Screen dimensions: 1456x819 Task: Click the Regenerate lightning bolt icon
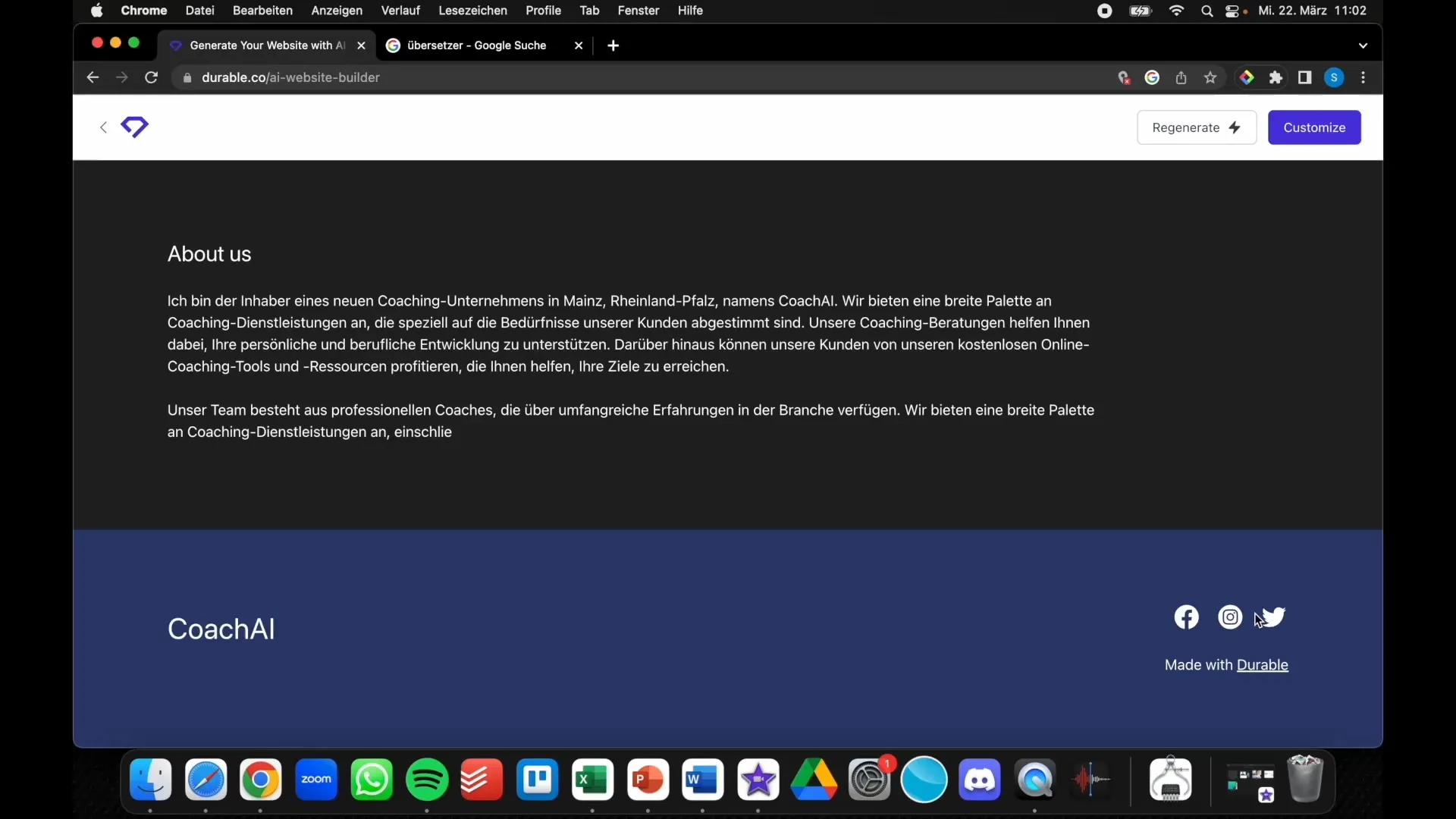coord(1234,127)
